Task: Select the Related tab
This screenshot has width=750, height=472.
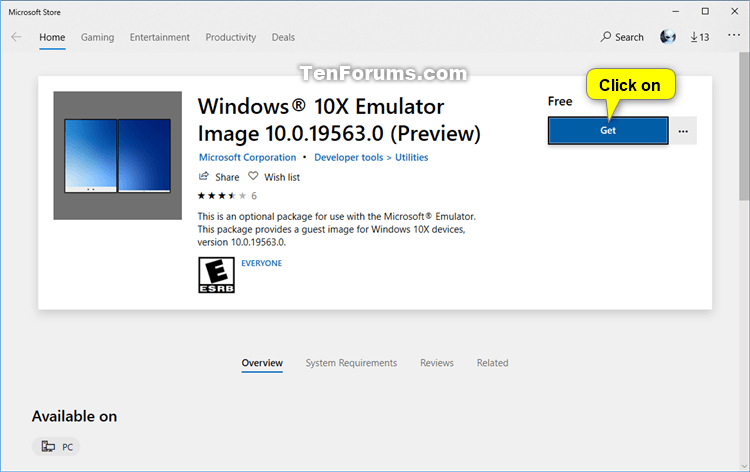Action: coord(492,363)
